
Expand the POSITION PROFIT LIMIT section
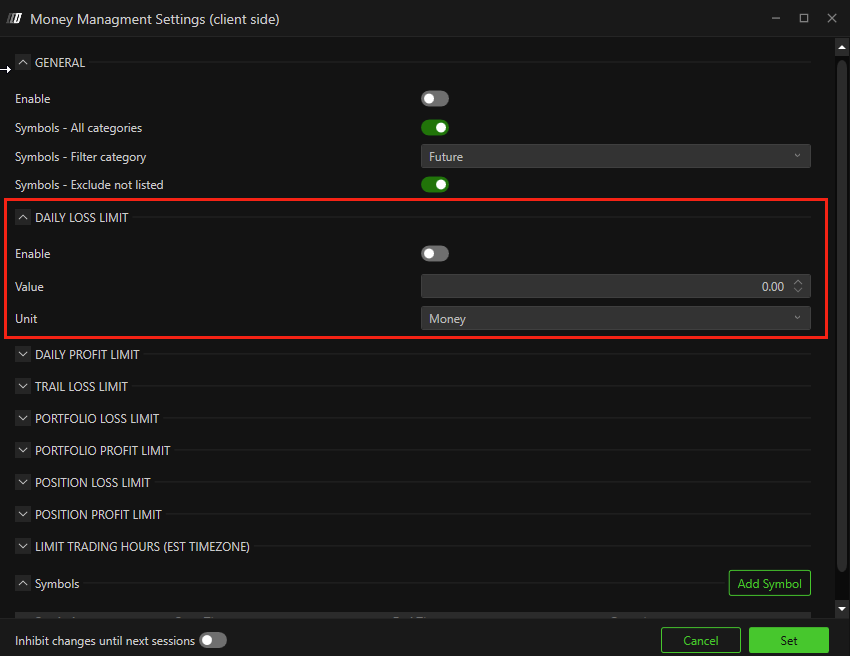point(24,515)
